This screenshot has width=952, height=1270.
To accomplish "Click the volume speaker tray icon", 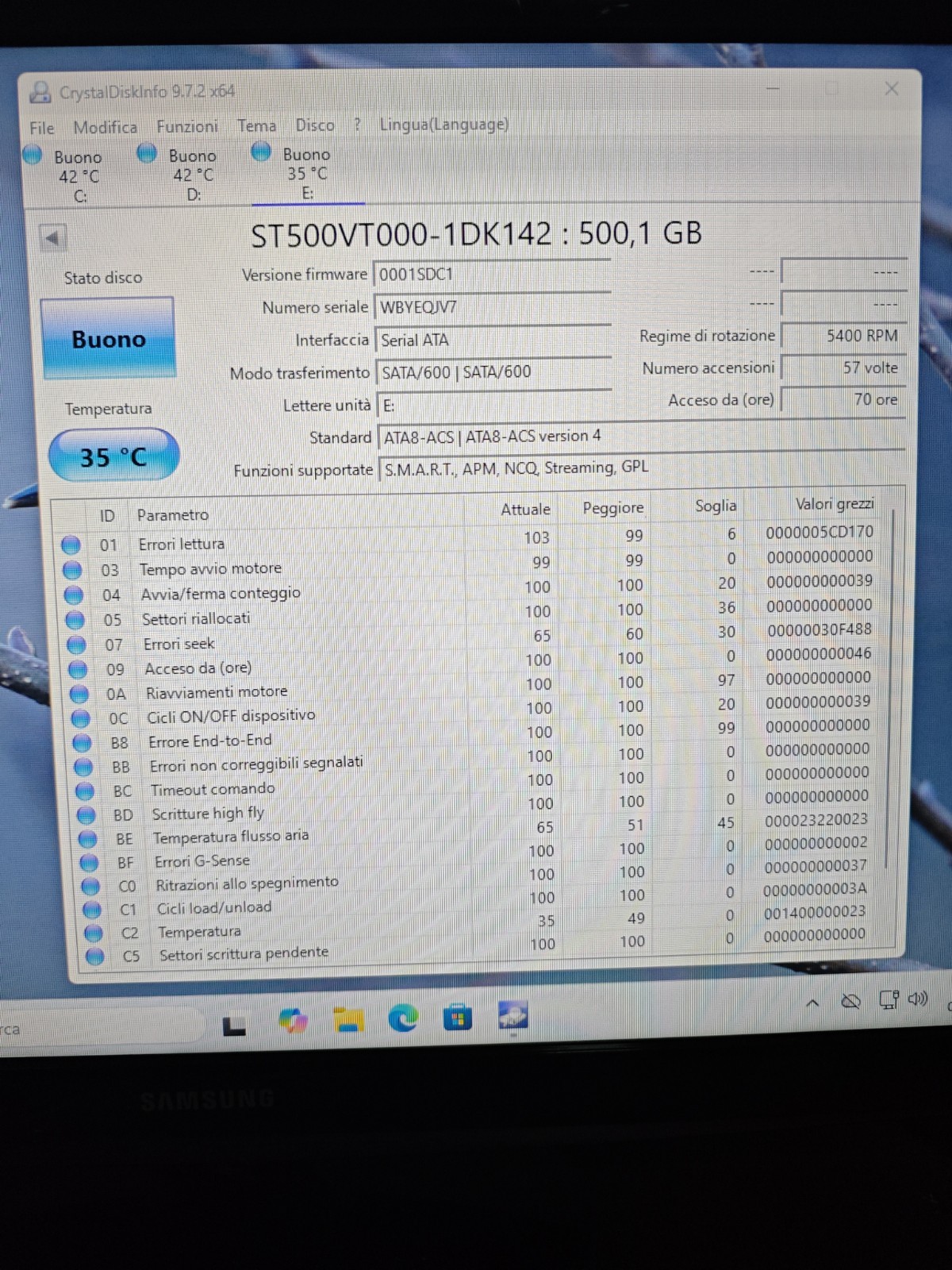I will pos(919,999).
